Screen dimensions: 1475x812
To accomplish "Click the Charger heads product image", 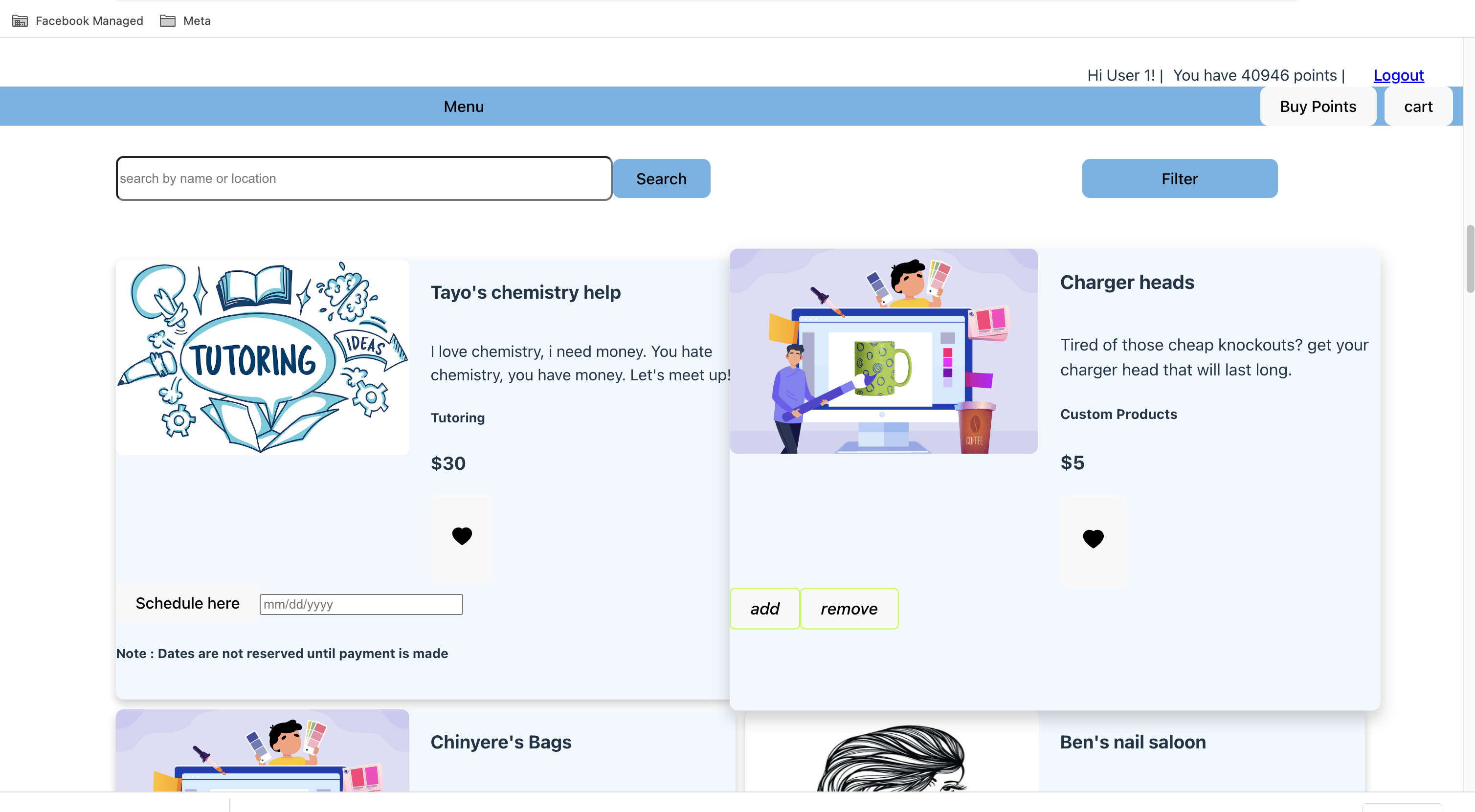I will [883, 351].
